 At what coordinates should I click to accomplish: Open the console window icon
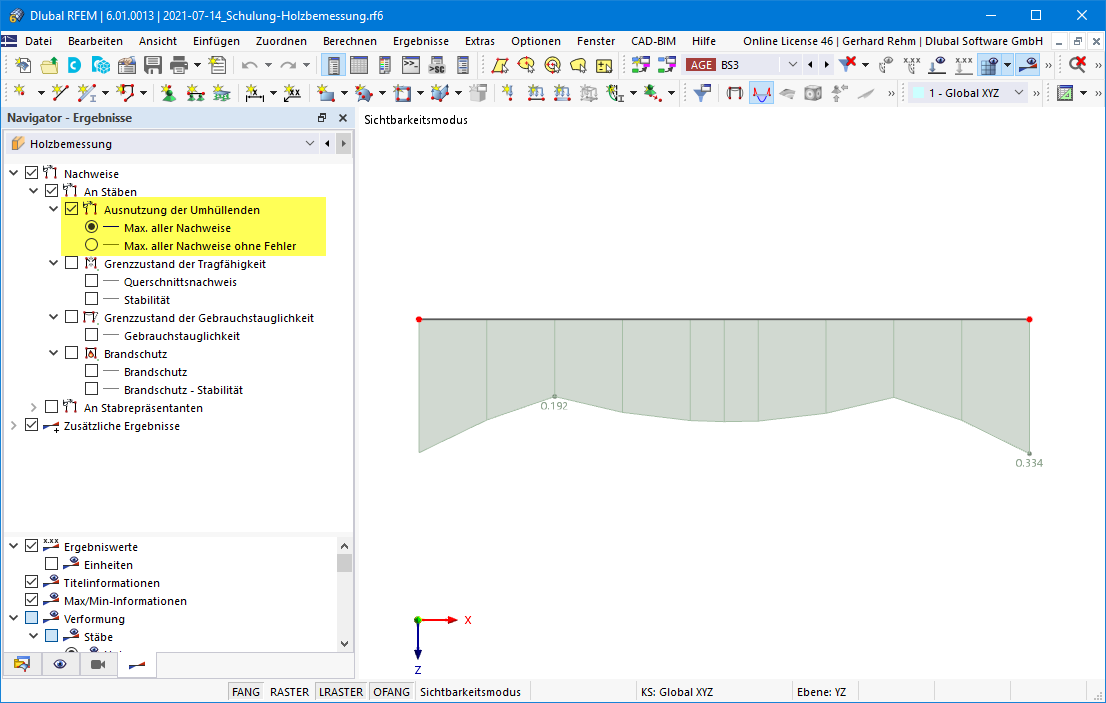[x=411, y=66]
